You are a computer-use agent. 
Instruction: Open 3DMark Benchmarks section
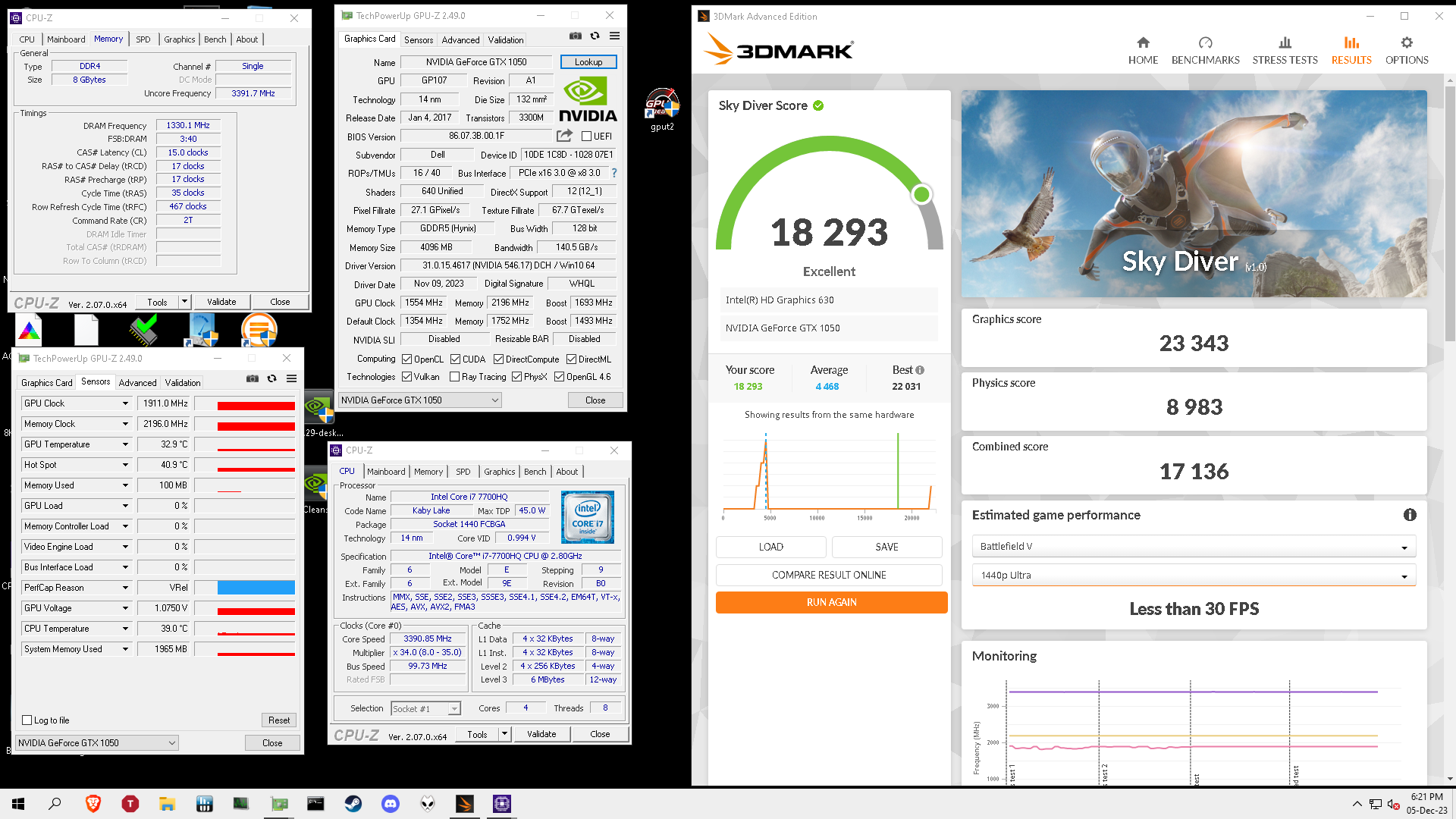coord(1205,50)
